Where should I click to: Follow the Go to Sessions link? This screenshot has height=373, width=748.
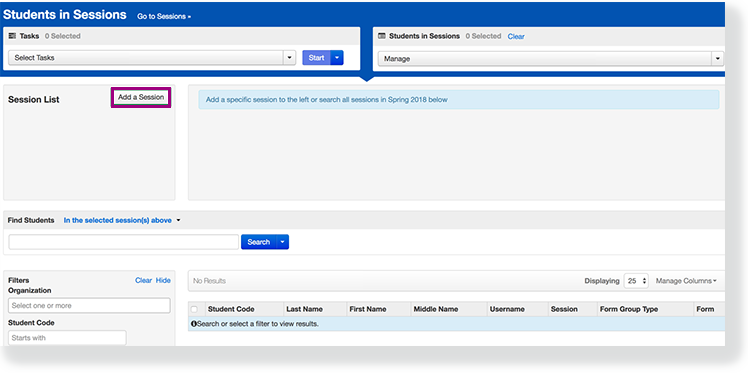pos(164,16)
